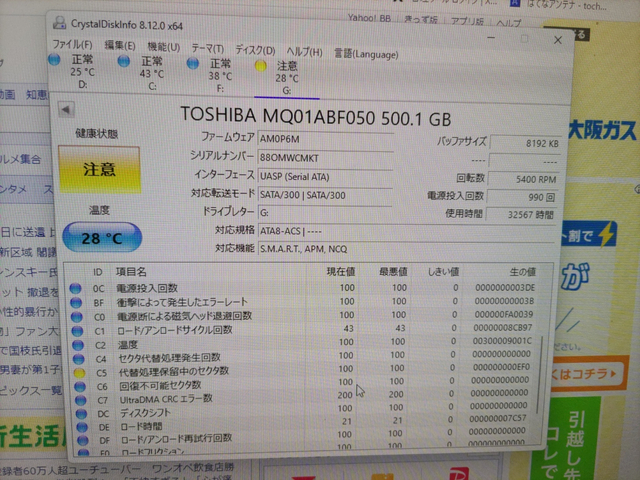Click the blue status icon for row C2
The width and height of the screenshot is (640, 480).
(x=78, y=345)
